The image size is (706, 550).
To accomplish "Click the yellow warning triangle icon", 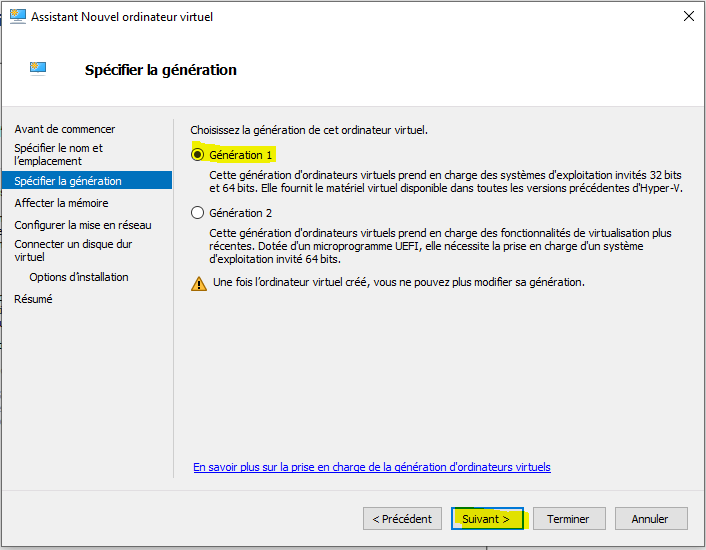I will (x=199, y=284).
